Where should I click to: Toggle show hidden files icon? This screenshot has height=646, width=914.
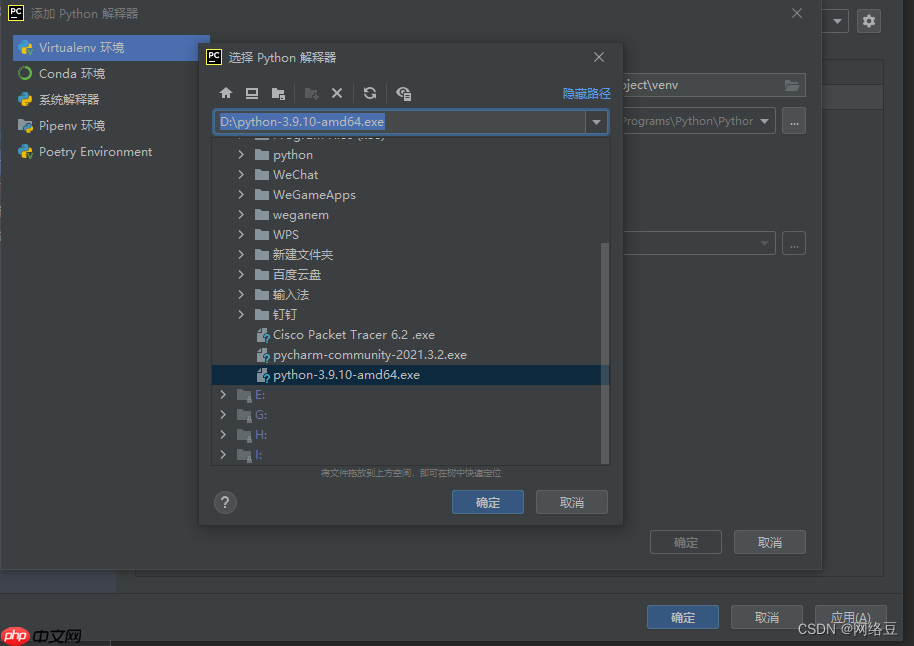(x=403, y=93)
